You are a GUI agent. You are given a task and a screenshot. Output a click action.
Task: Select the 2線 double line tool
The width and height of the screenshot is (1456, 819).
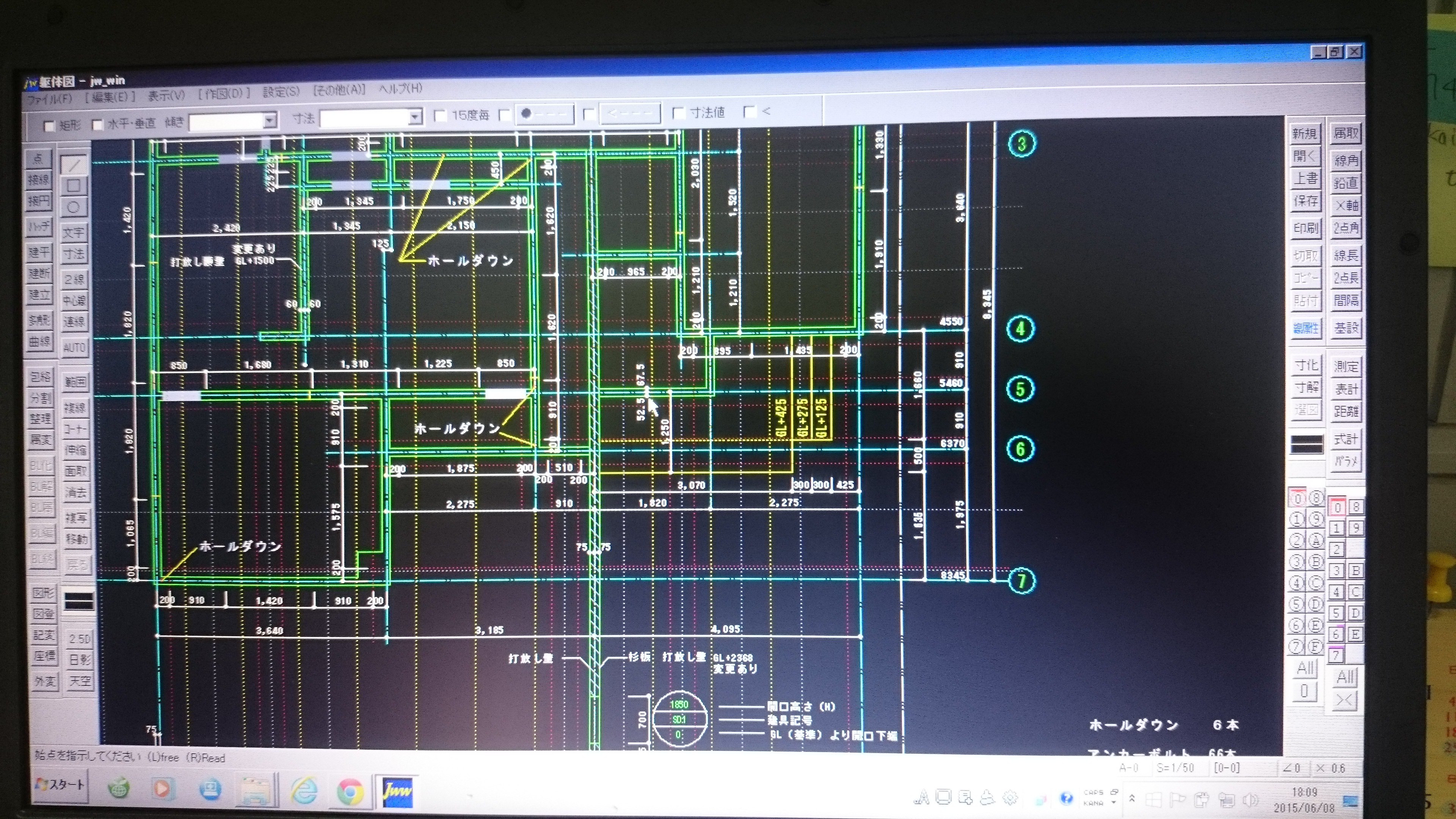coord(74,279)
